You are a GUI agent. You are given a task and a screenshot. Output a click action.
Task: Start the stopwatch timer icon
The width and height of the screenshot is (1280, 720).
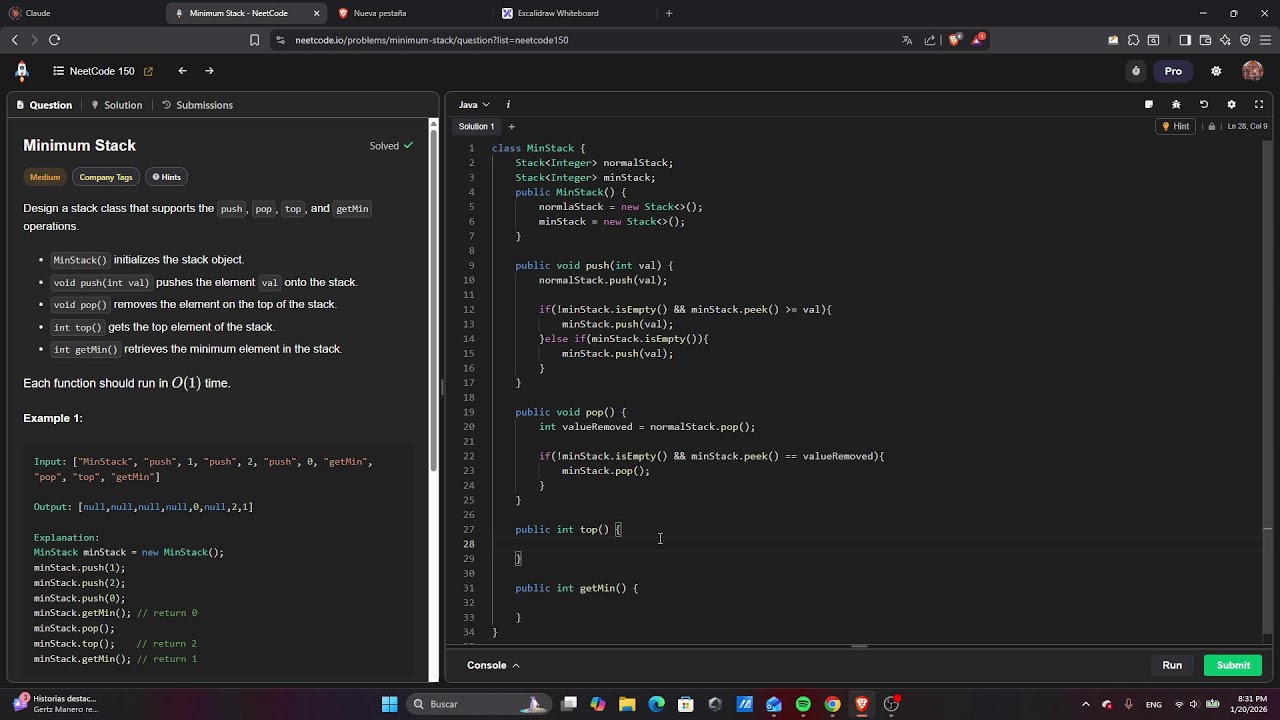click(x=1136, y=71)
